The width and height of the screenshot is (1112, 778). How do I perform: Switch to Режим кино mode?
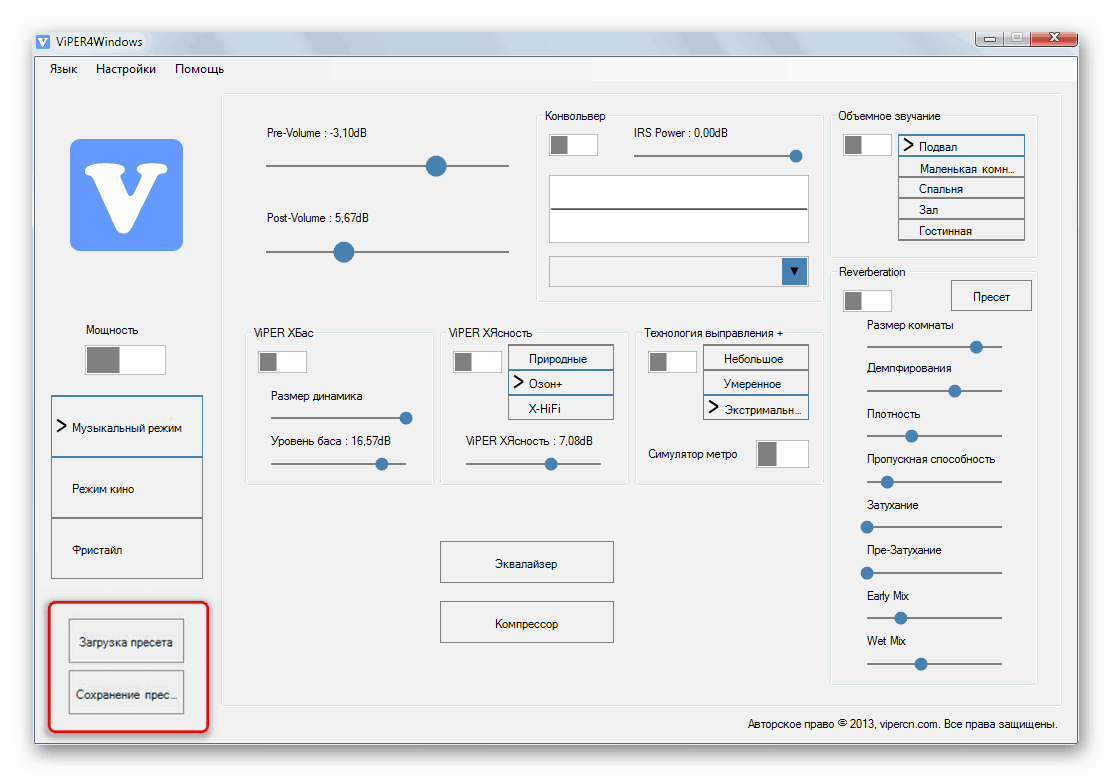click(x=127, y=488)
